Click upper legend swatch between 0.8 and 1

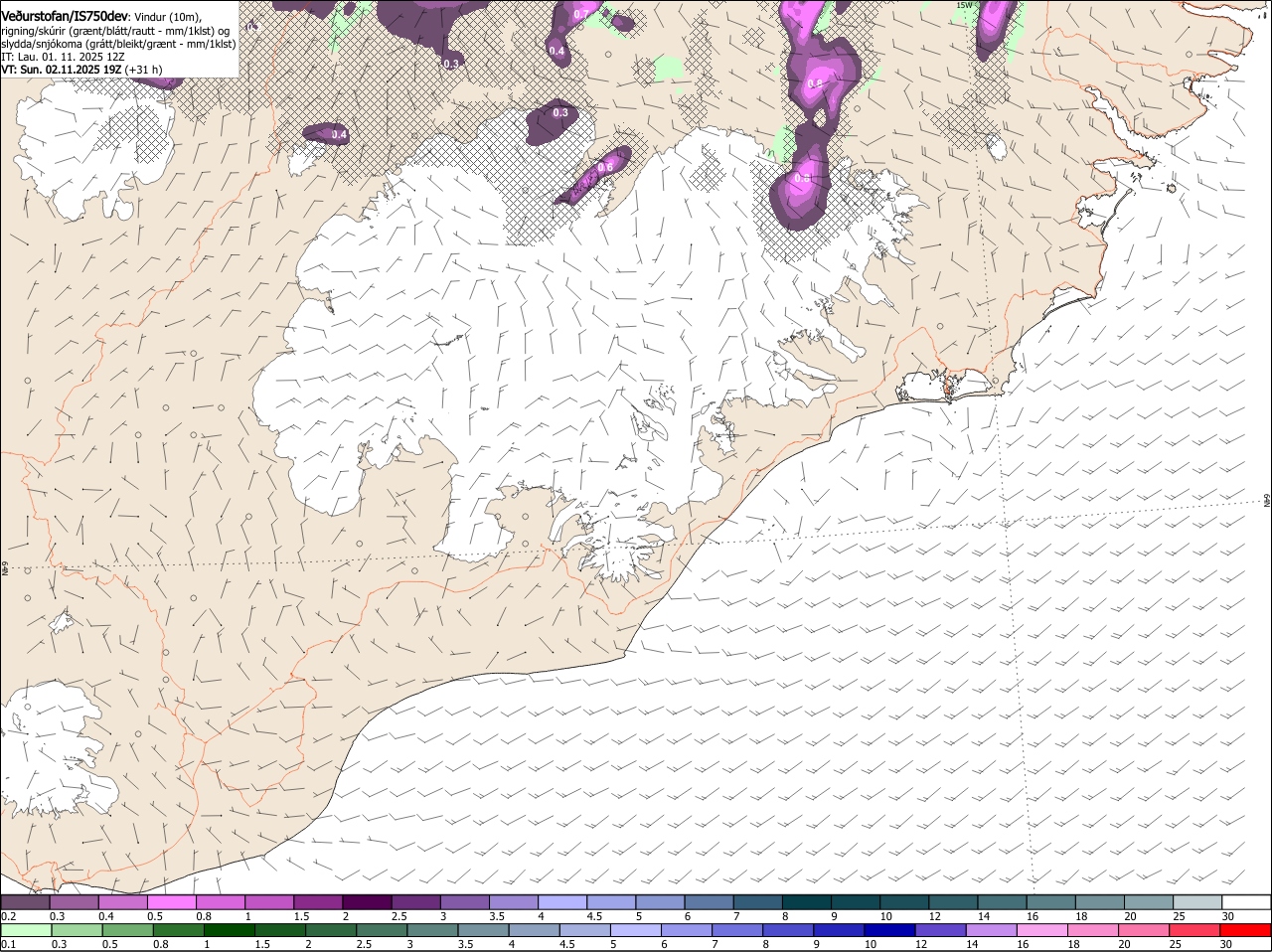coord(221,902)
